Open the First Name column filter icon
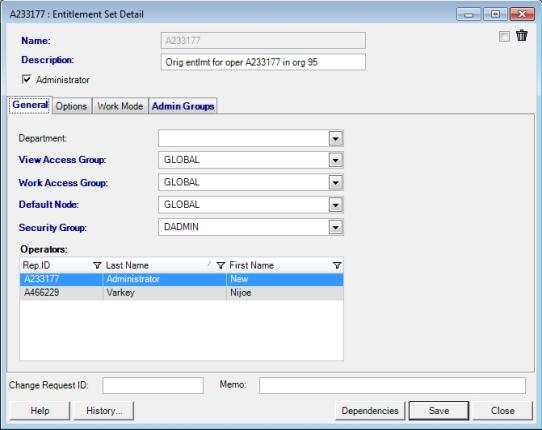Image resolution: width=542 pixels, height=430 pixels. pos(337,265)
